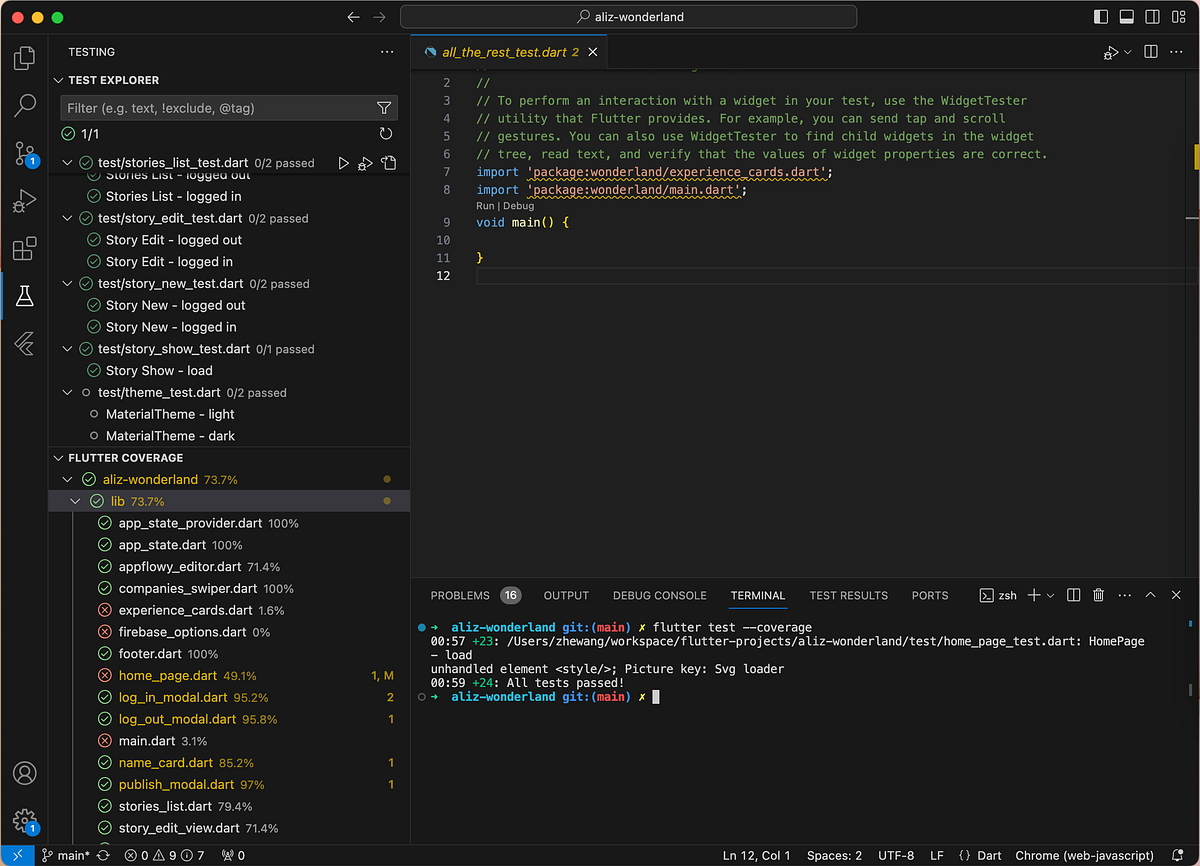Run tests in stories_list_test.dart
This screenshot has height=866, width=1200.
click(344, 163)
